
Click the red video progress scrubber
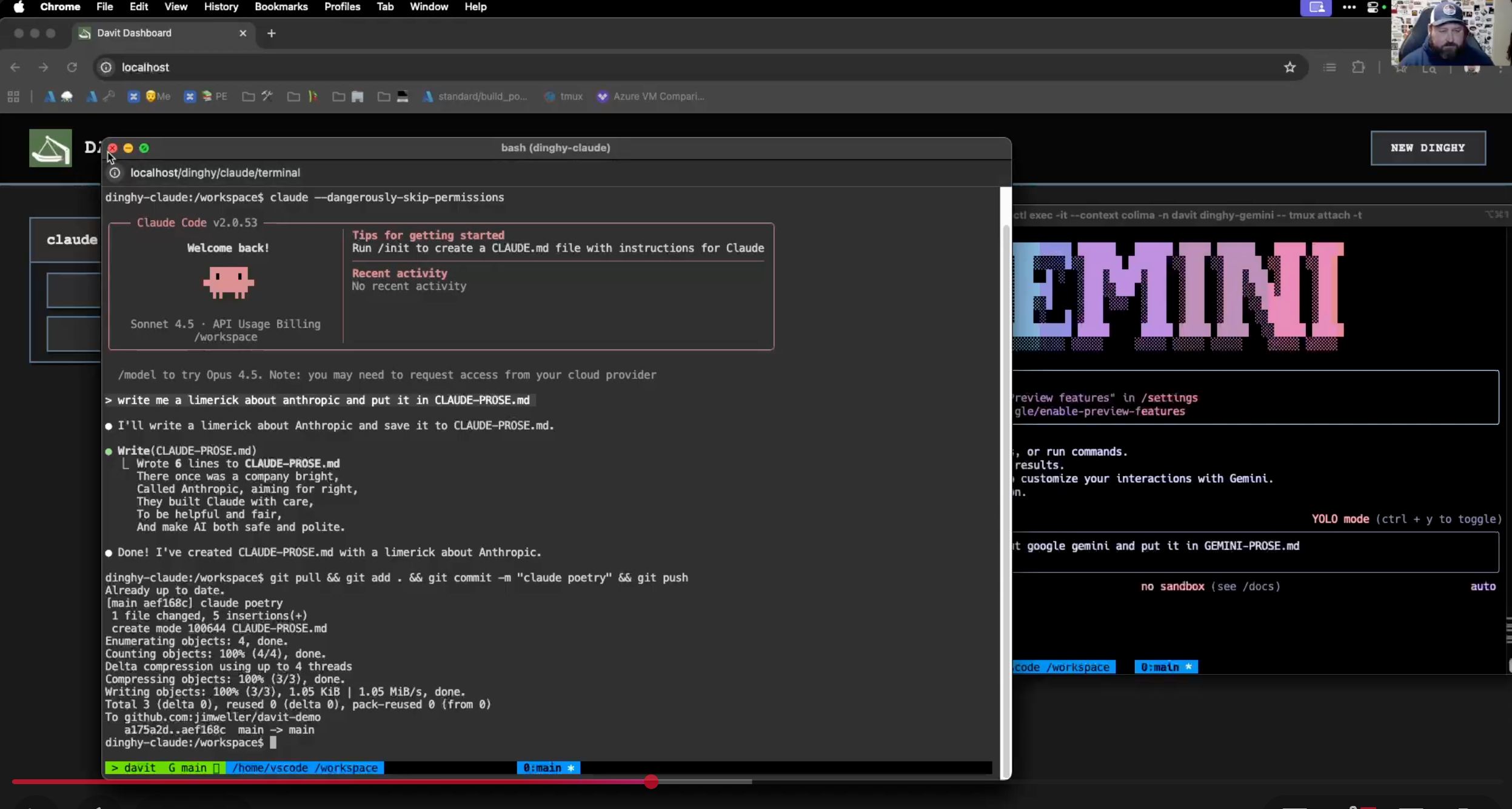(651, 782)
